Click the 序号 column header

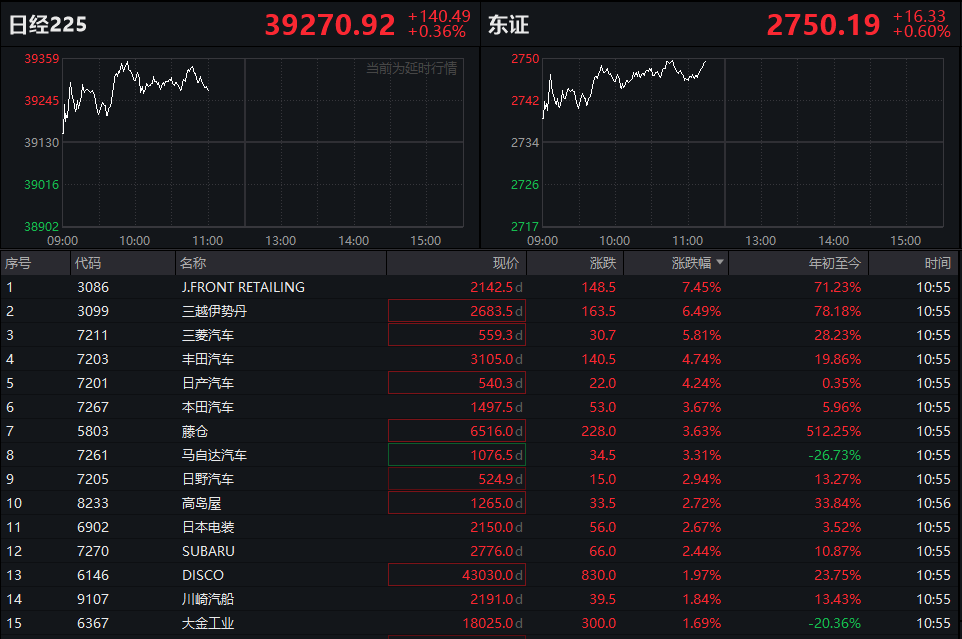pos(18,264)
